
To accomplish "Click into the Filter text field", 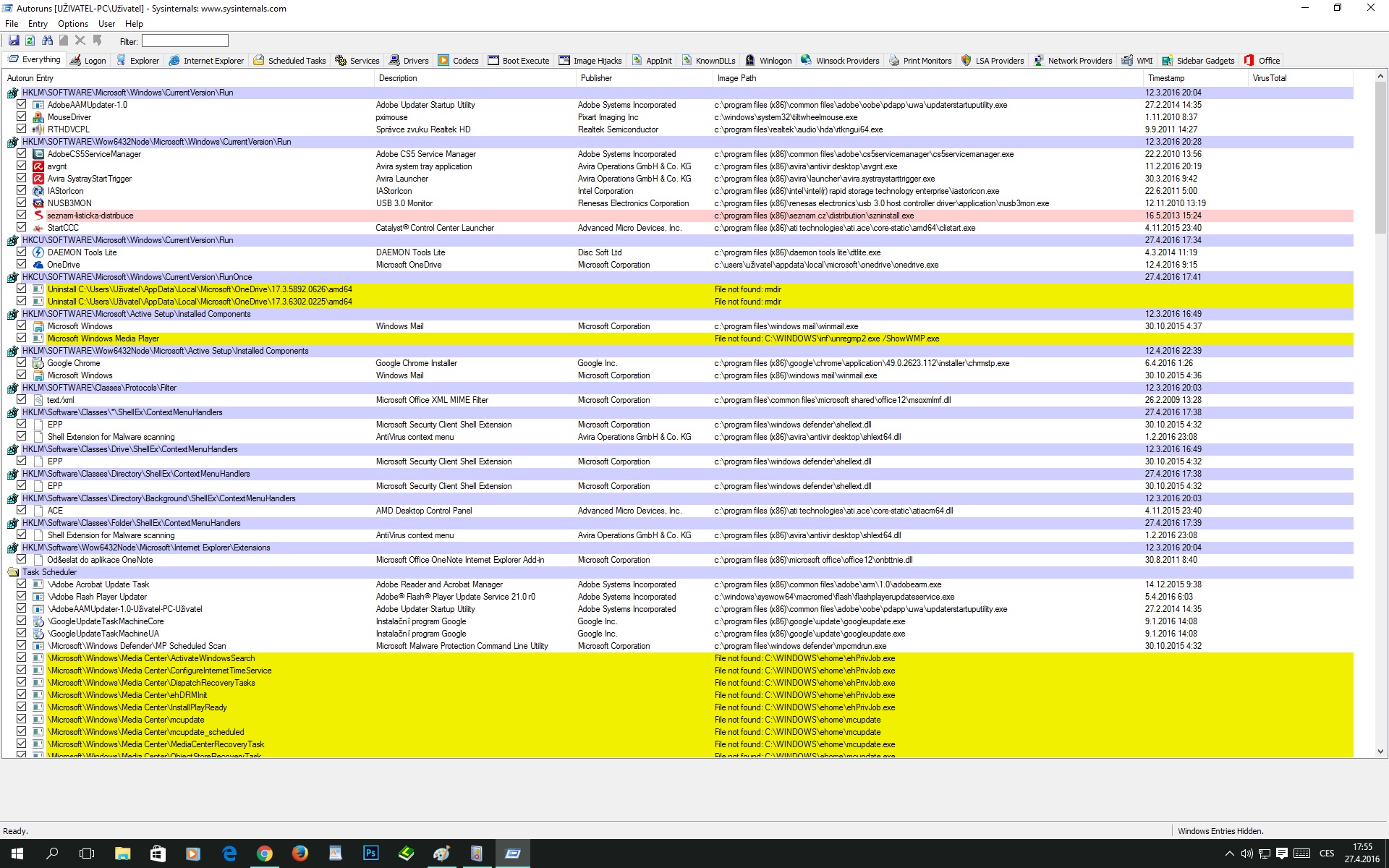I will pos(185,41).
